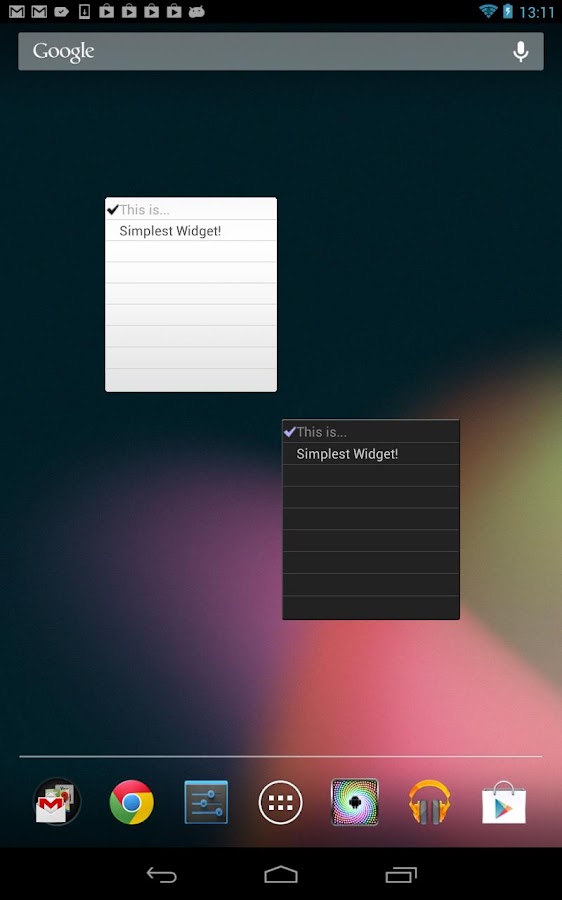Tap the download notification icon in the status bar

84,11
